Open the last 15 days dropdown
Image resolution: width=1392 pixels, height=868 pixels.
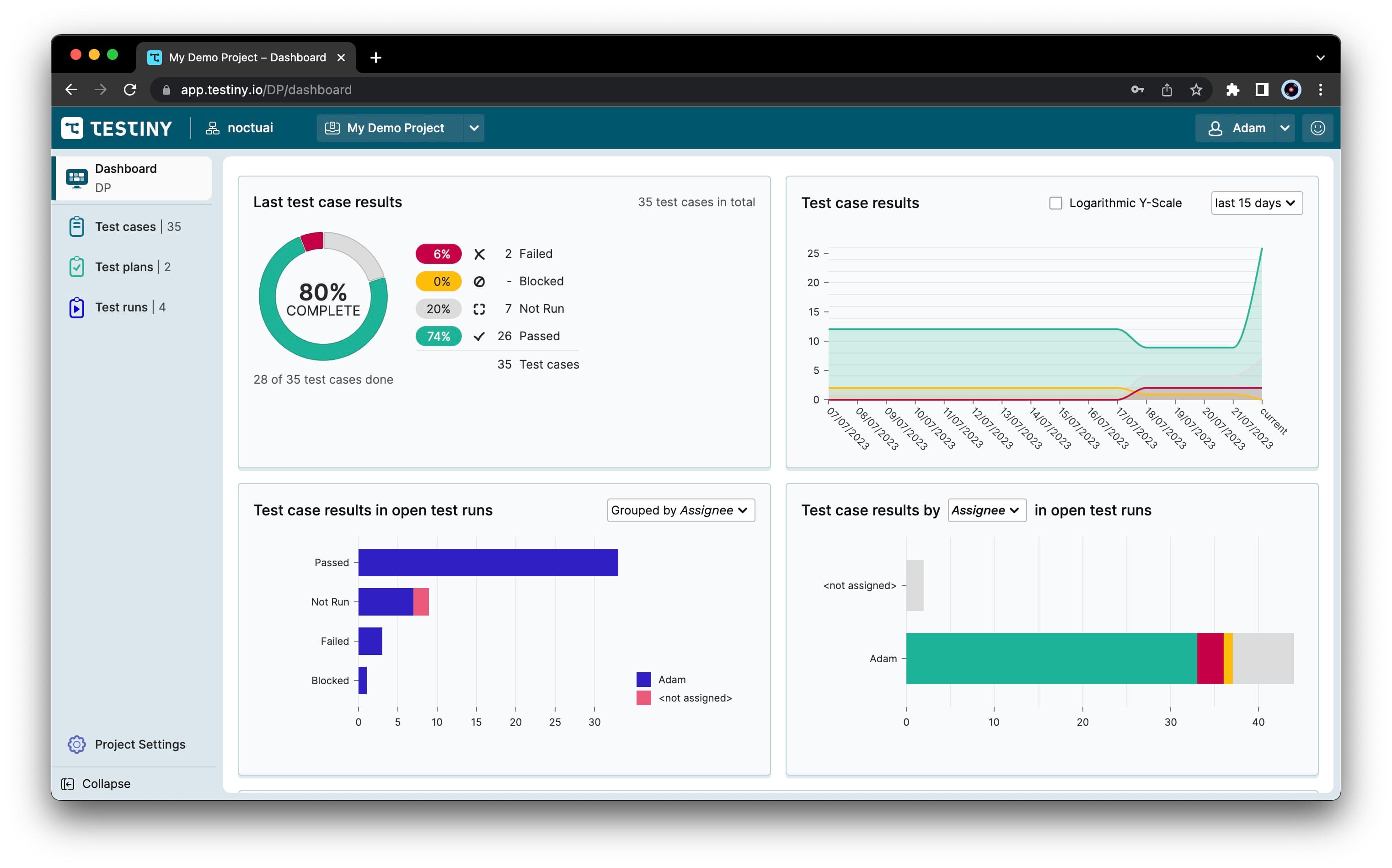pyautogui.click(x=1256, y=203)
